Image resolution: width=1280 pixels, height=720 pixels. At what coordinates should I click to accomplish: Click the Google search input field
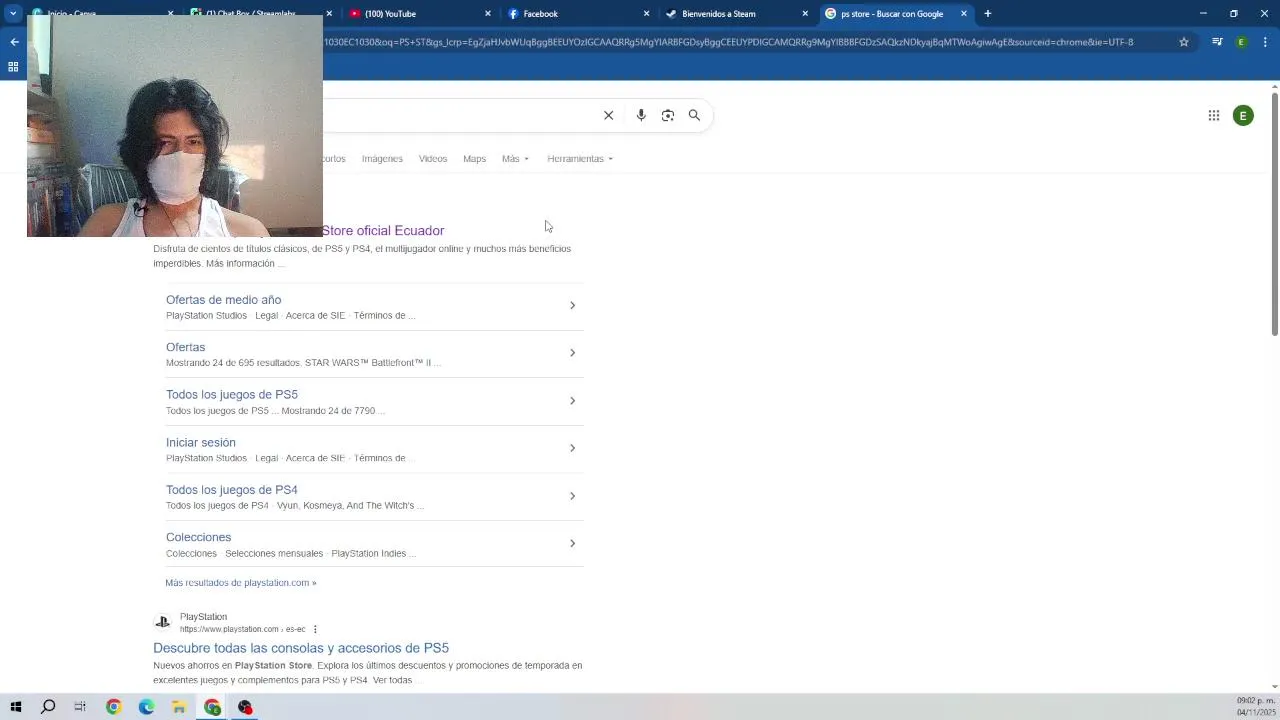tap(460, 115)
